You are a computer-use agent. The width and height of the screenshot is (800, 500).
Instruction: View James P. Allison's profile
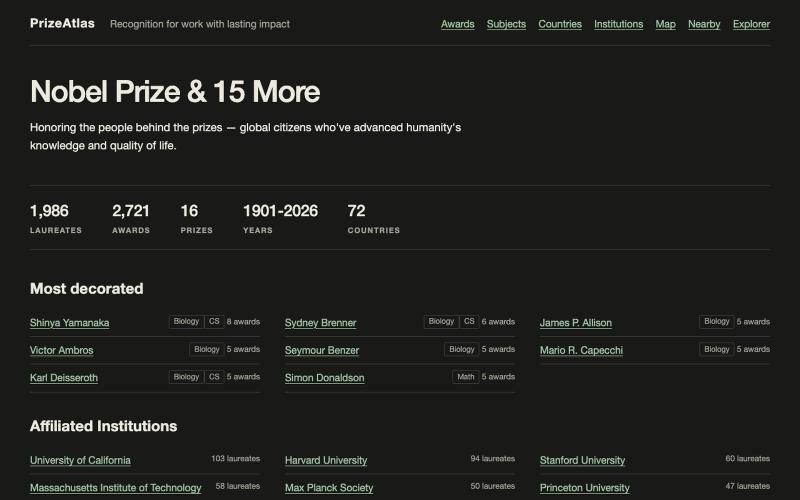(x=576, y=322)
